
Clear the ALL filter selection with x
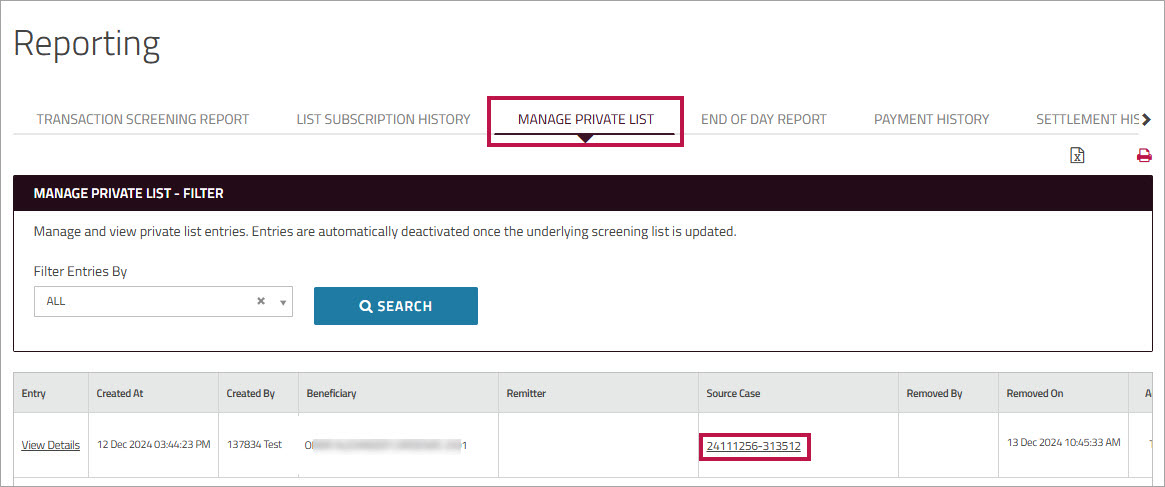(x=261, y=301)
